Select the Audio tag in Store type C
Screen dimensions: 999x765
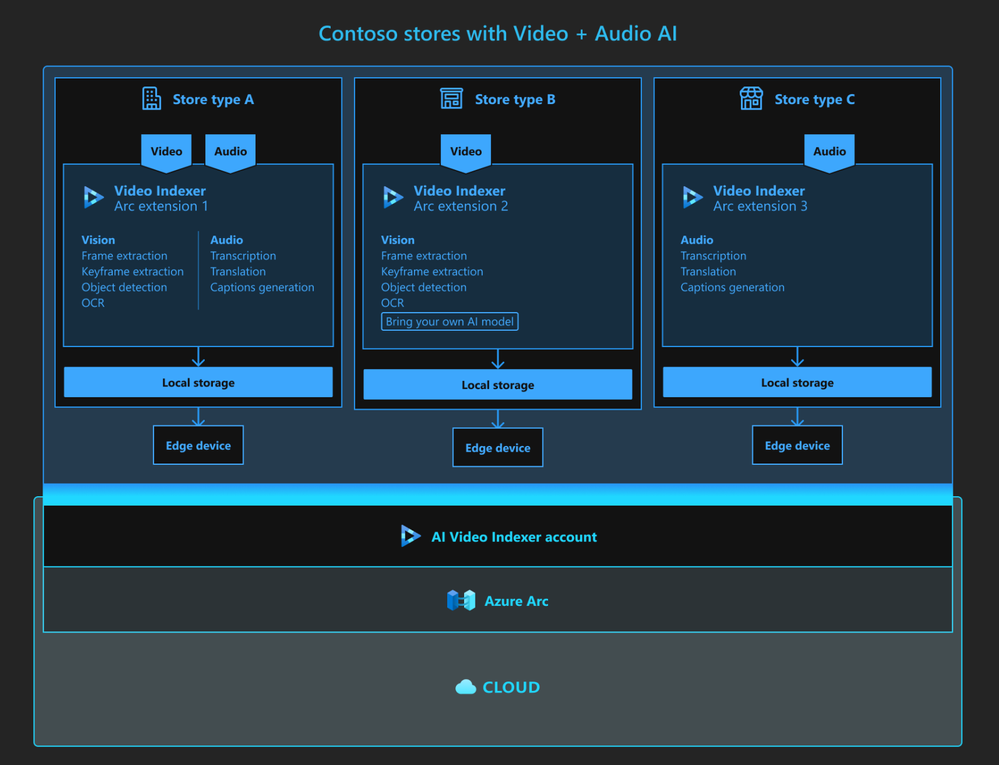click(x=829, y=152)
